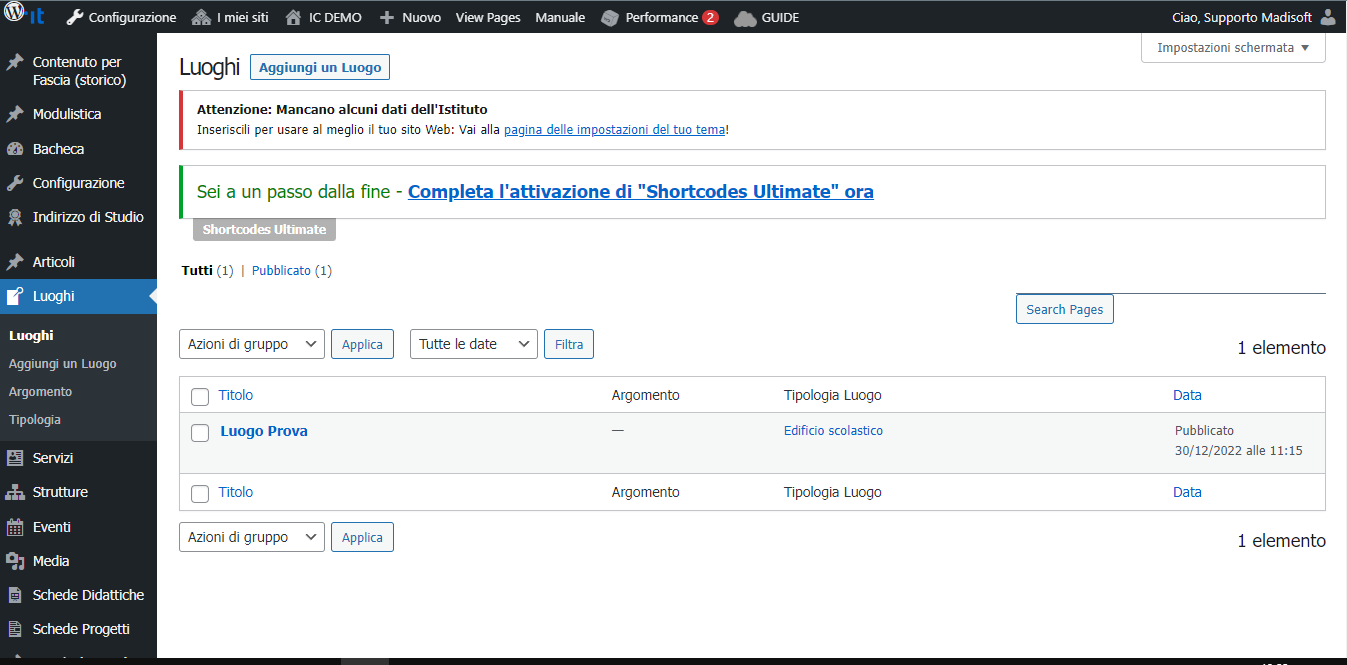
Task: Tick the select-all checkbox in table footer
Action: tap(200, 493)
